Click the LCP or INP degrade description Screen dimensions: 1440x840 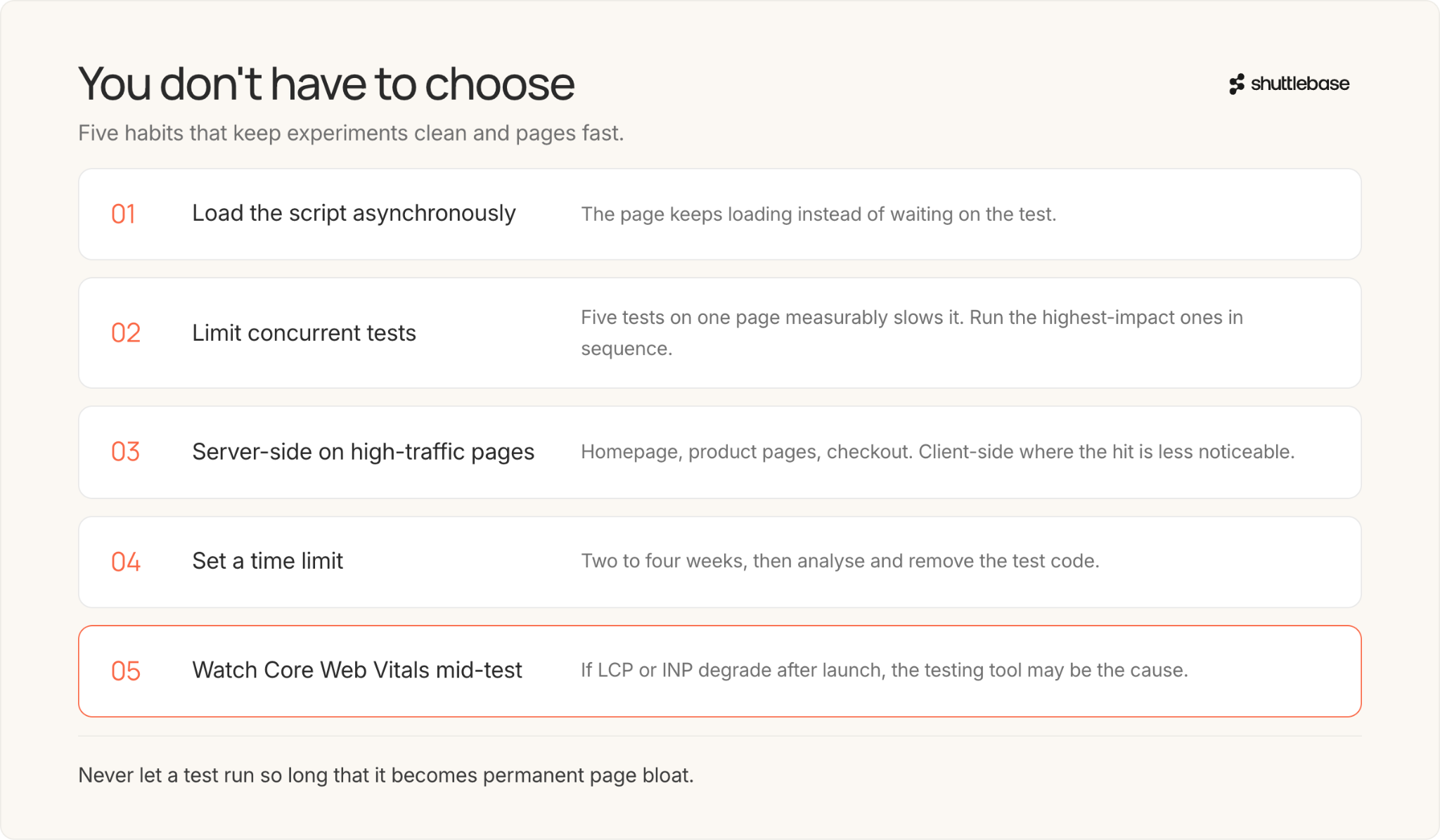pyautogui.click(x=884, y=671)
